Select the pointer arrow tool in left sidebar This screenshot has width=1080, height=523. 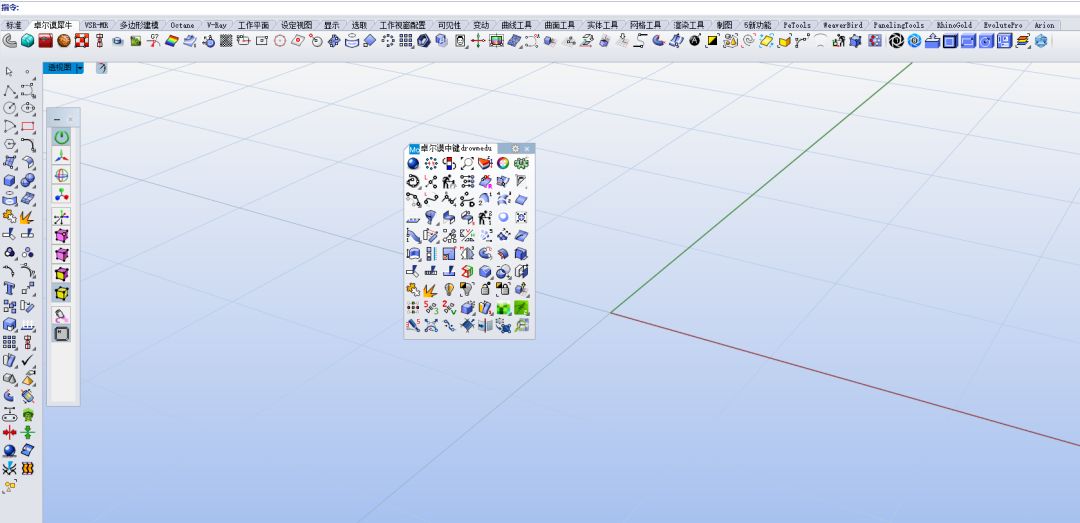coord(10,71)
